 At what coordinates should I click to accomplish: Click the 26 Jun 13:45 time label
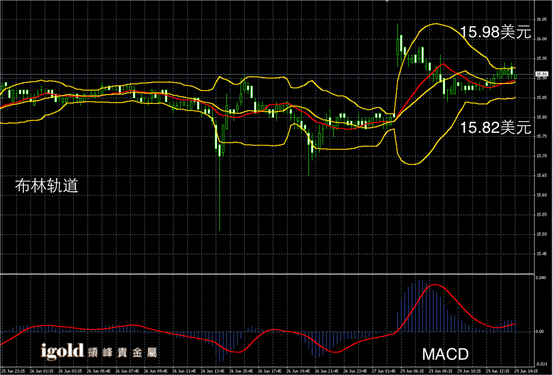pos(214,371)
